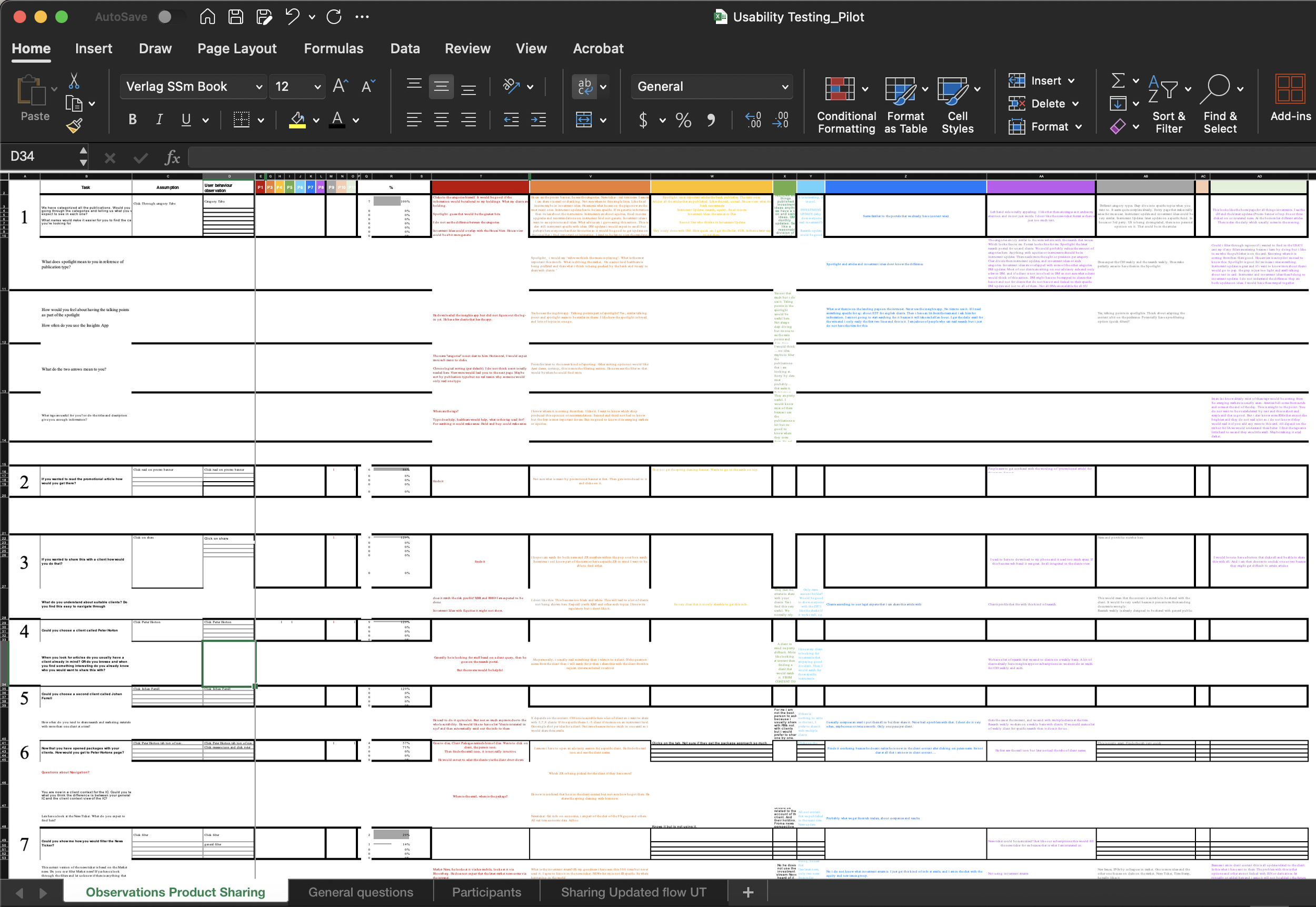This screenshot has width=1316, height=907.
Task: Toggle Bold formatting
Action: pos(133,120)
